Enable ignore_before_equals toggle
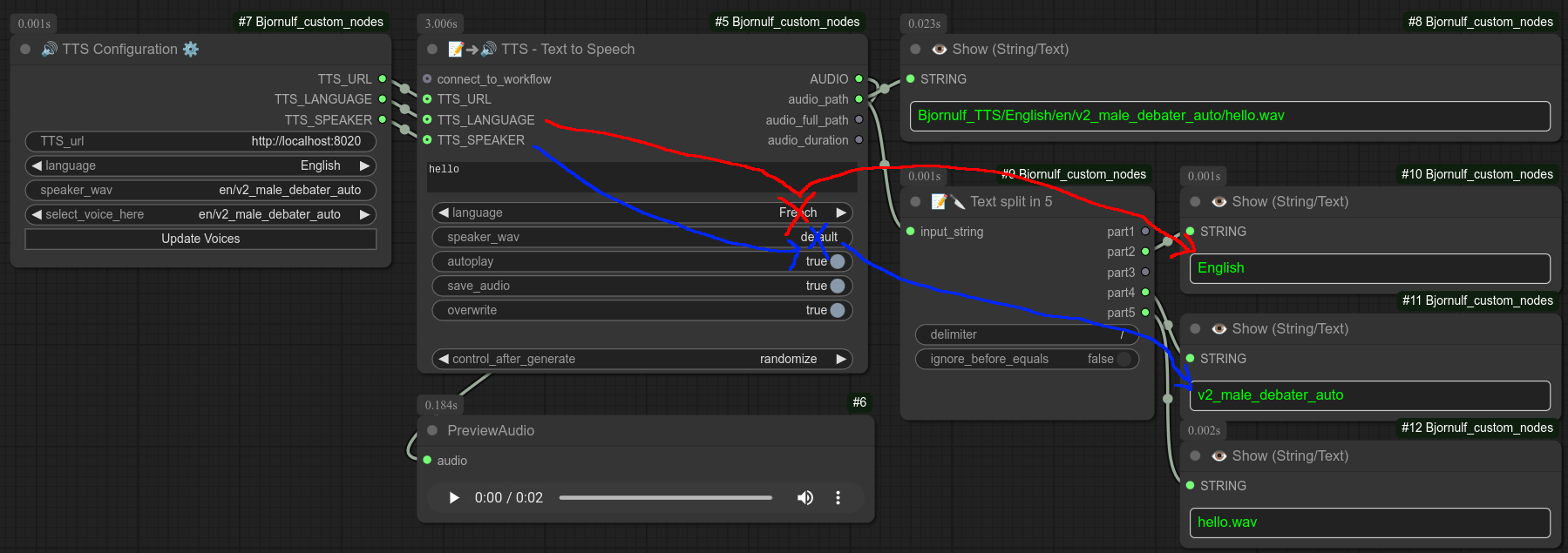Screen dimensions: 1568x553 (1123, 359)
